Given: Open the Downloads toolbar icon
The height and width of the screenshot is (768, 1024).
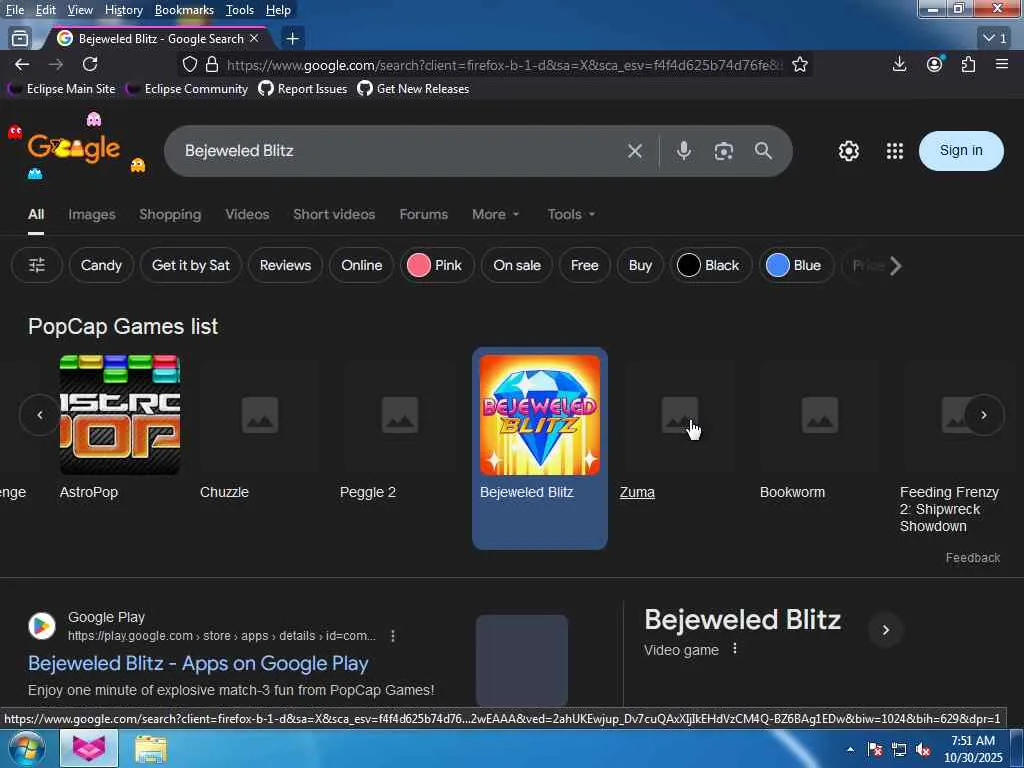Looking at the screenshot, I should pyautogui.click(x=899, y=64).
